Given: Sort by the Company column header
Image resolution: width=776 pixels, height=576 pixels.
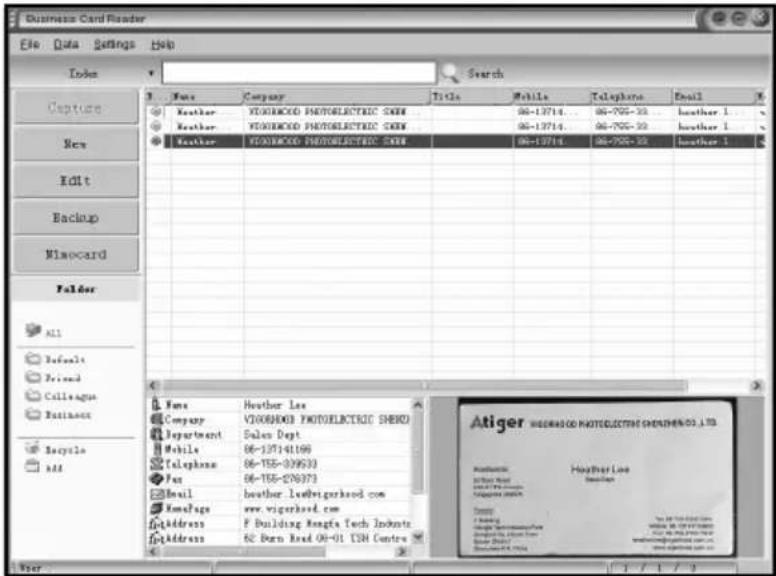Looking at the screenshot, I should (336, 96).
